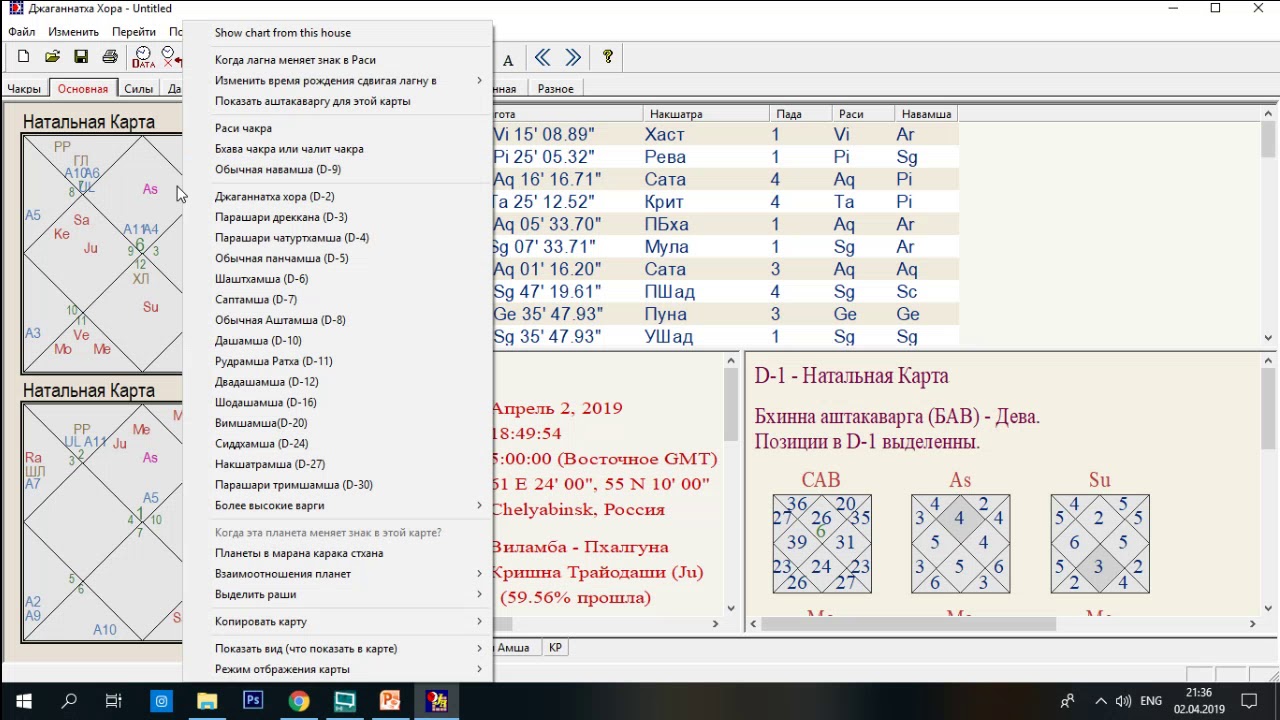Switch to the Разное tab

click(556, 89)
